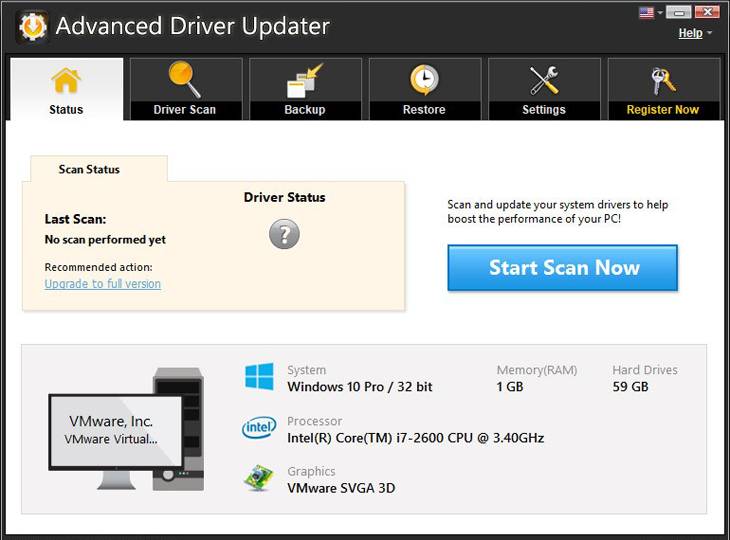Follow the Upgrade to full version link
The image size is (730, 540).
(103, 284)
